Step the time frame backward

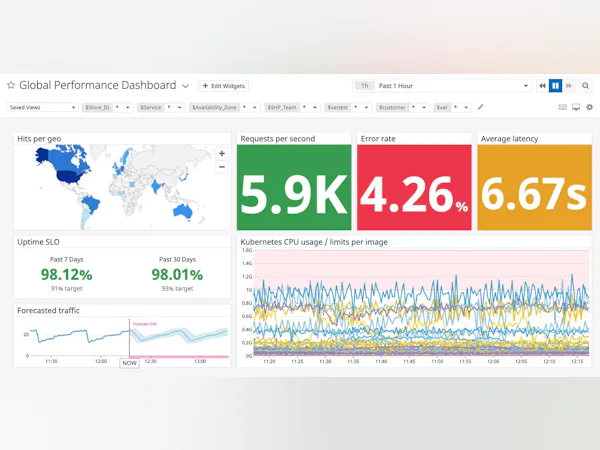point(542,86)
